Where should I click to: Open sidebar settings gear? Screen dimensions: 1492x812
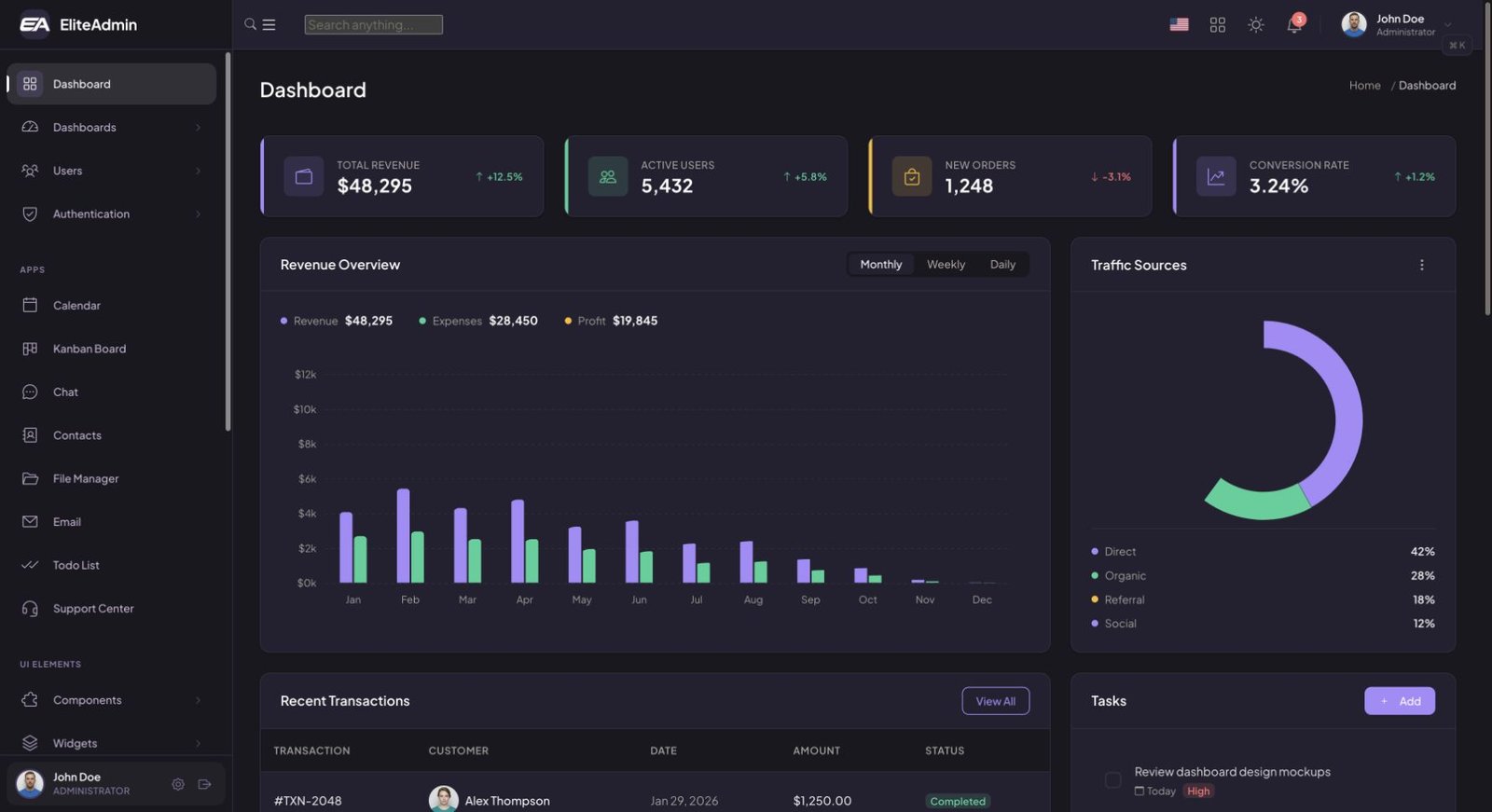coord(178,784)
